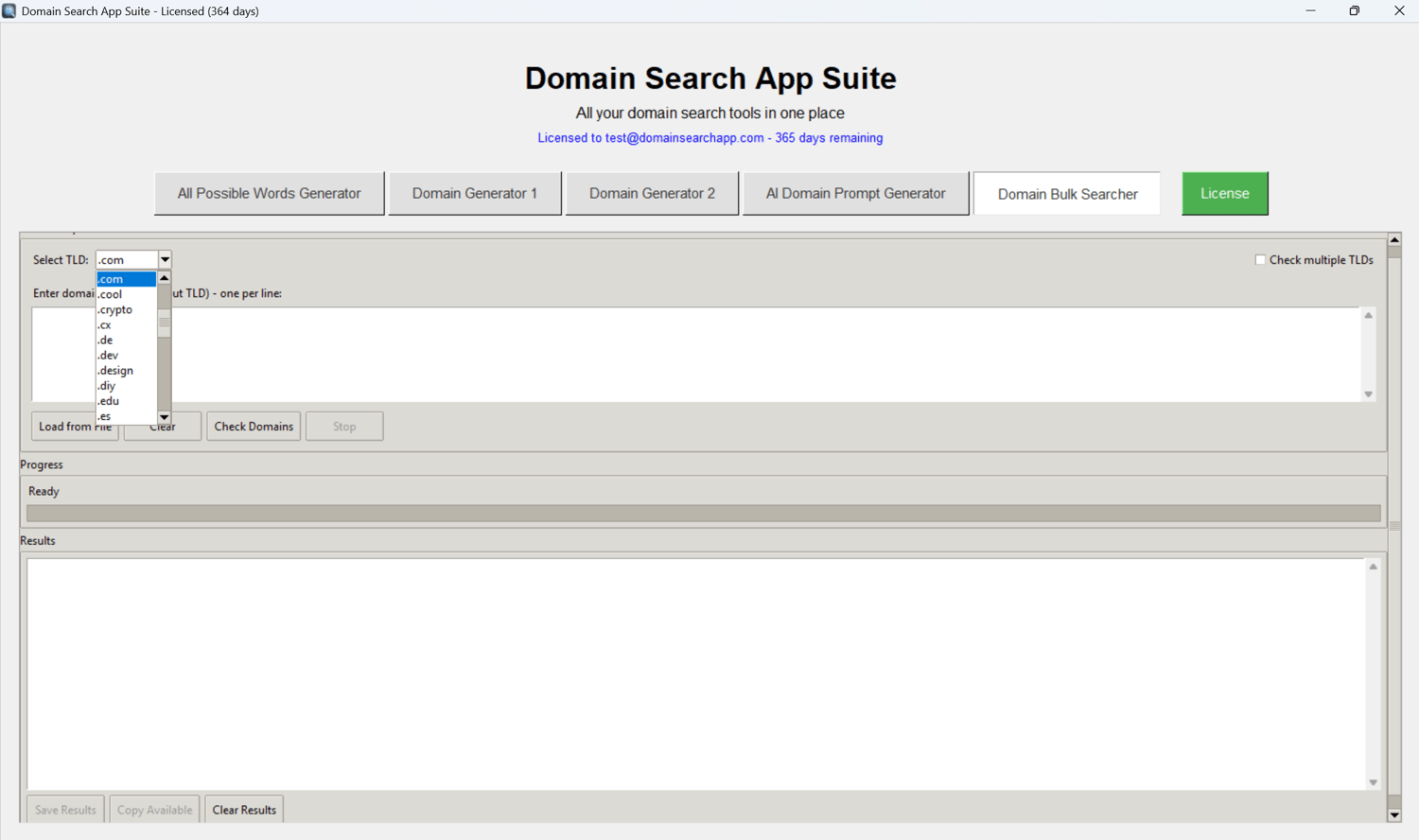Click the Check Domains button
The width and height of the screenshot is (1419, 840).
click(x=254, y=427)
